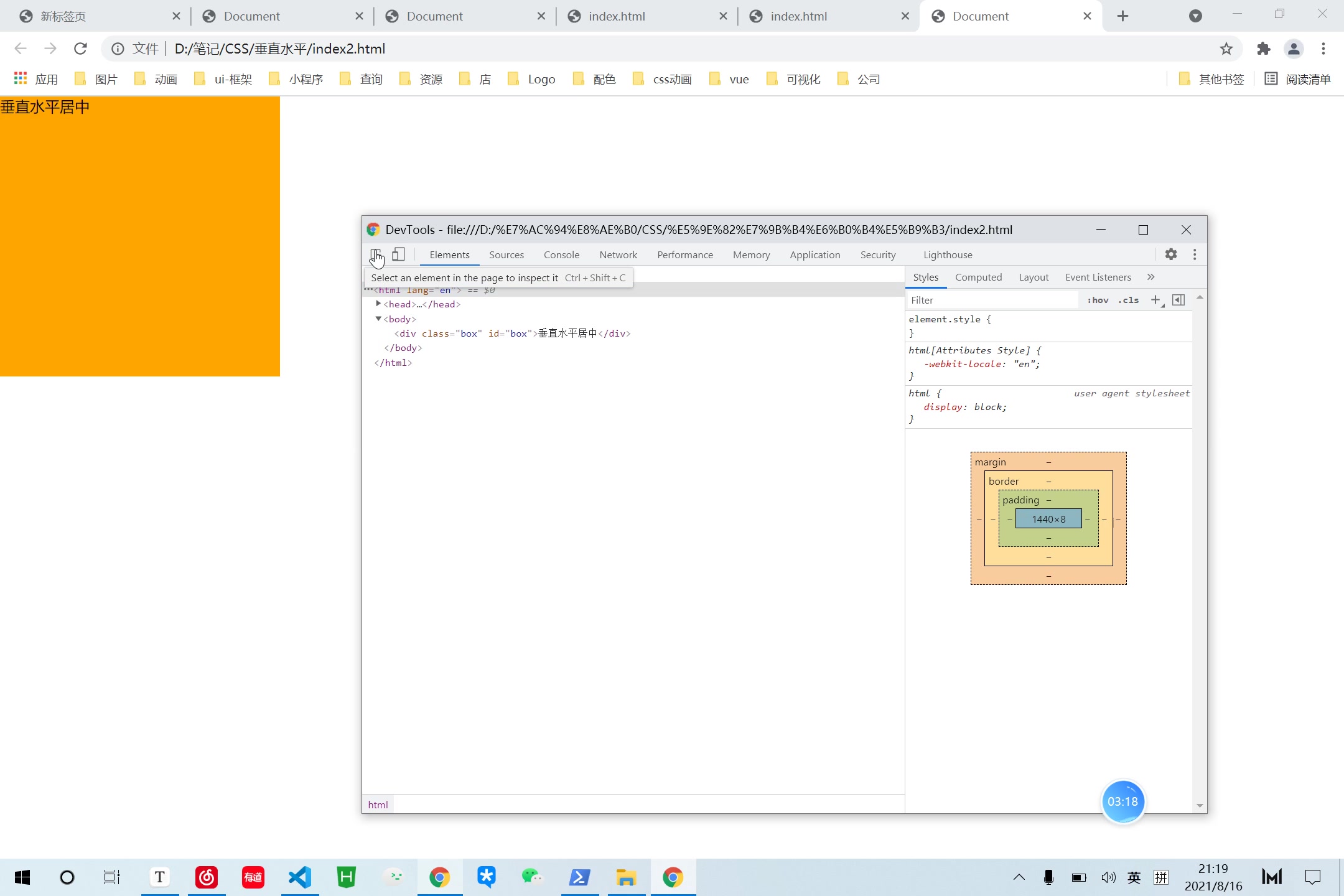Switch to the Sources panel
The image size is (1344, 896).
click(506, 254)
